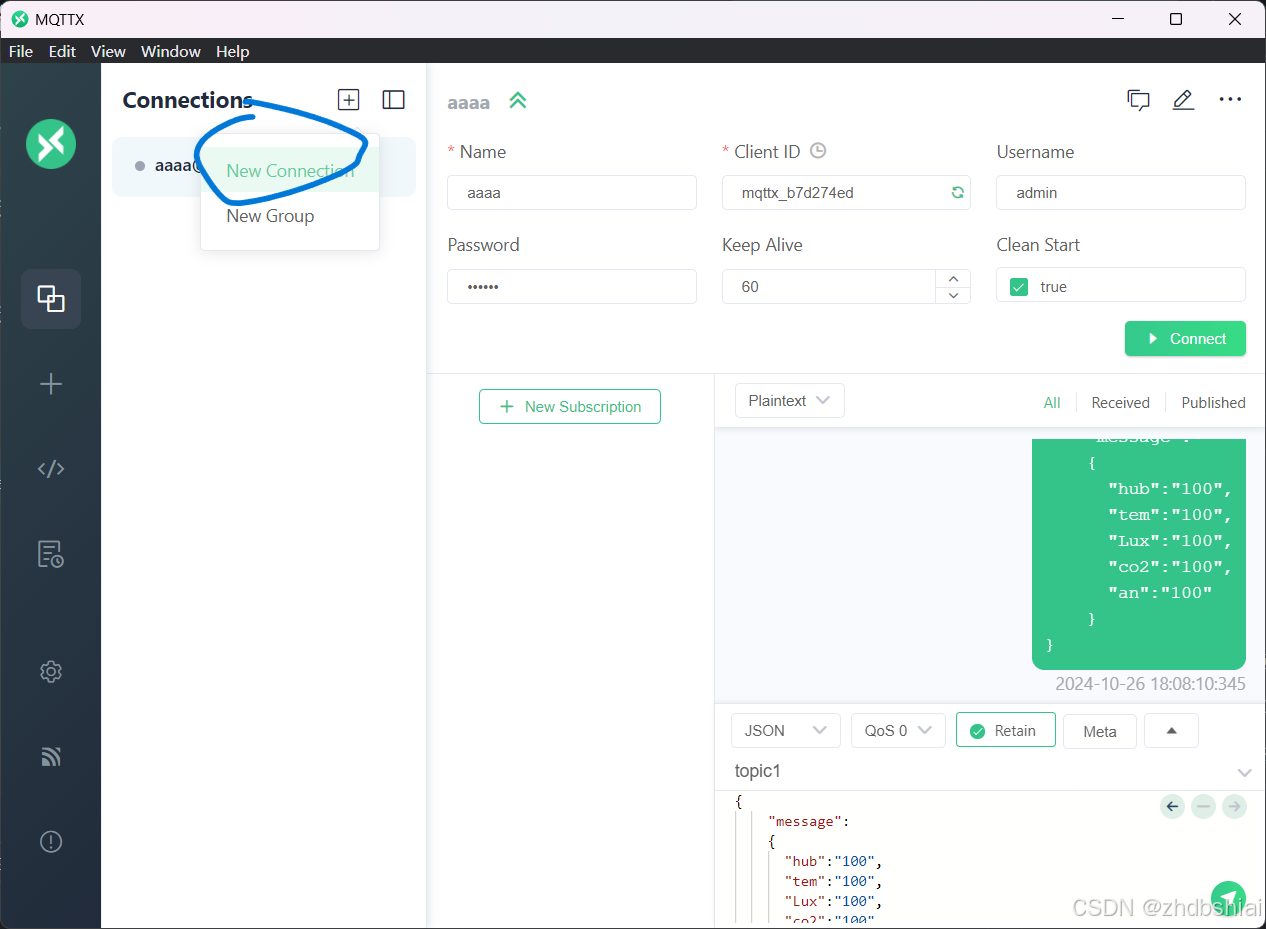Toggle the Clean Start true checkbox
The width and height of the screenshot is (1266, 929).
tap(1019, 287)
